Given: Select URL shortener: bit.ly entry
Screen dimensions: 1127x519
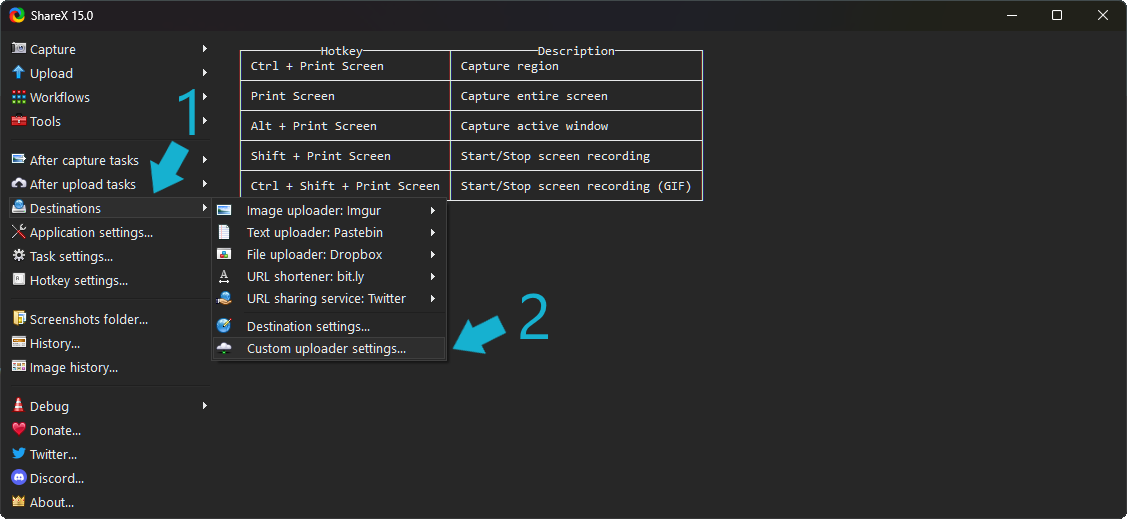Looking at the screenshot, I should (x=329, y=277).
